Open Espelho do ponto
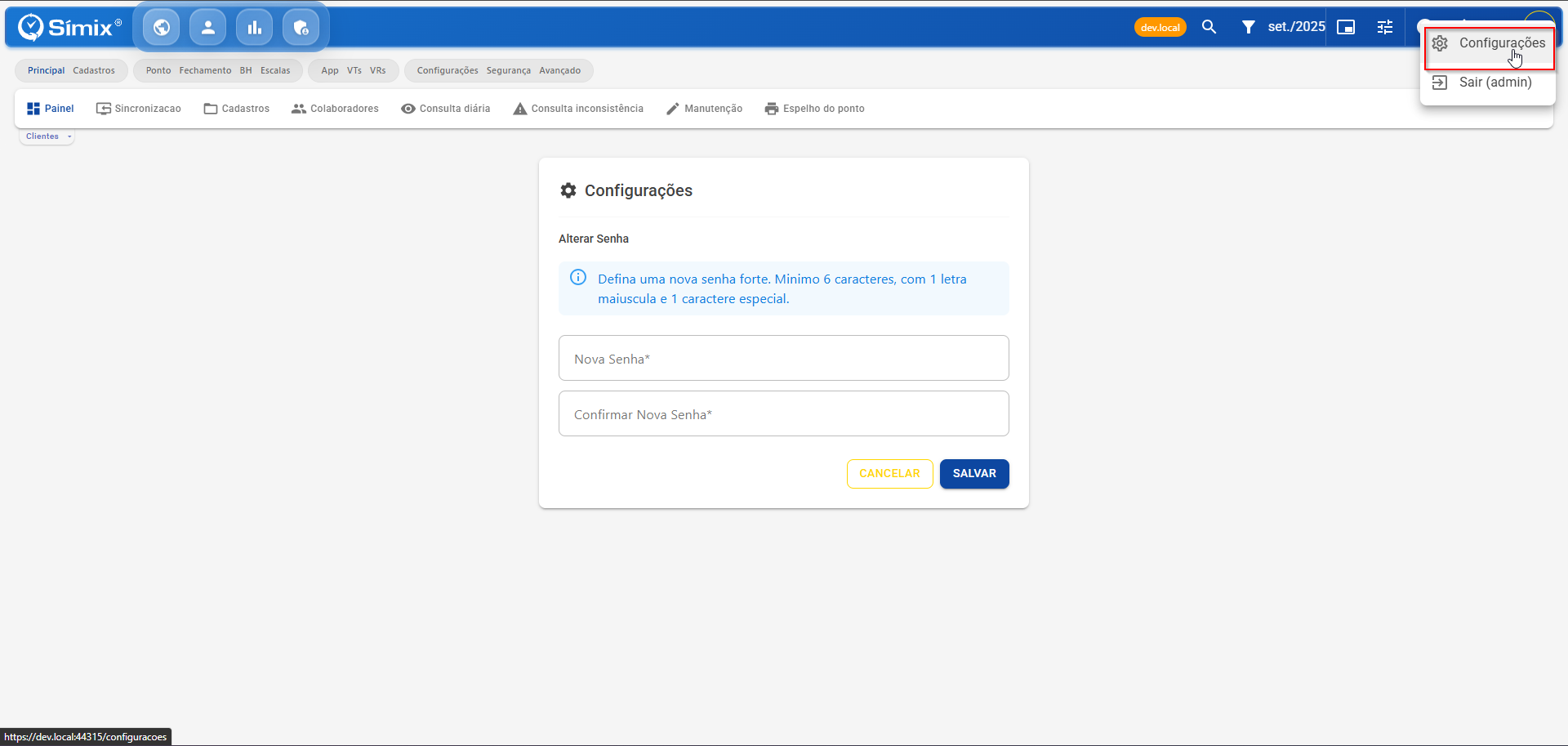Image resolution: width=1568 pixels, height=746 pixels. click(x=815, y=109)
